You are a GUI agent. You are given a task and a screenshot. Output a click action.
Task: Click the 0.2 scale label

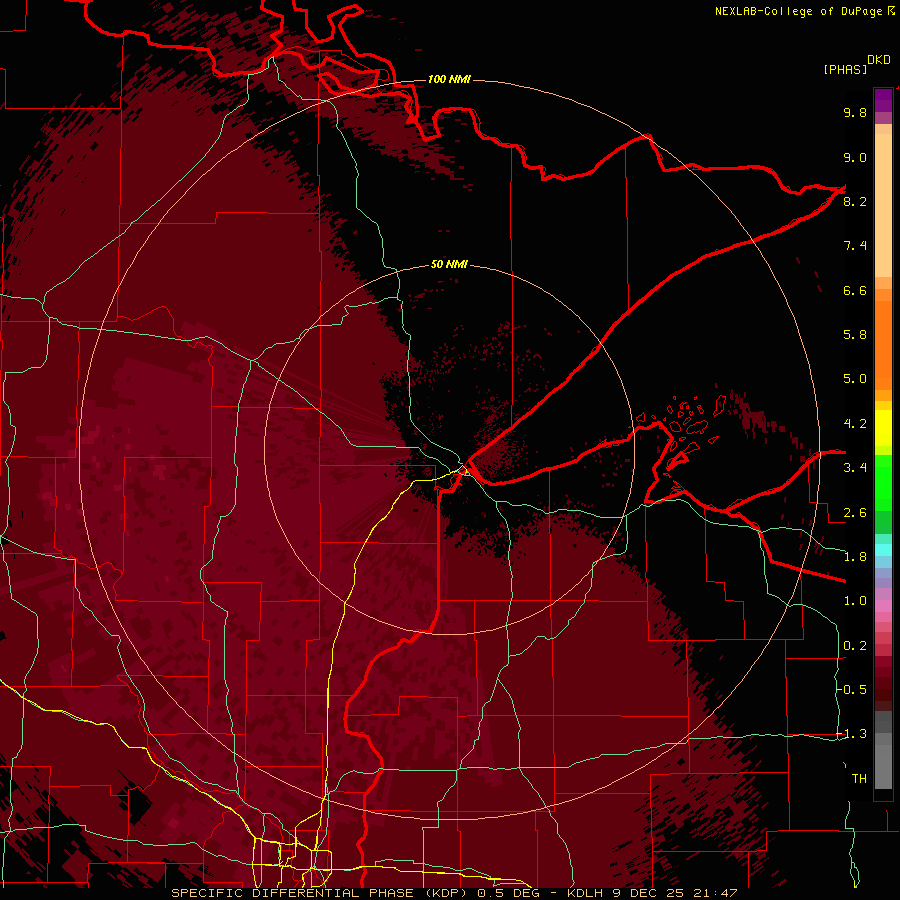[x=855, y=646]
